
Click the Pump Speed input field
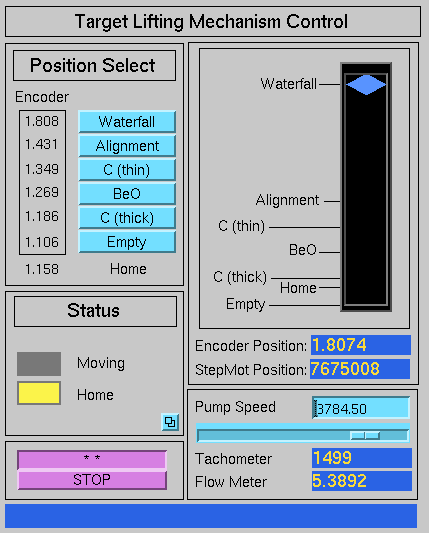pos(361,408)
